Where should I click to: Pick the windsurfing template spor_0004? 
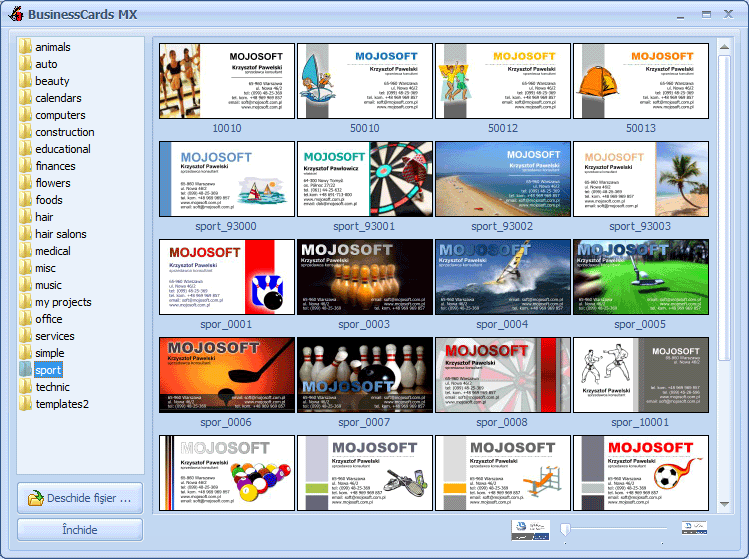point(503,277)
